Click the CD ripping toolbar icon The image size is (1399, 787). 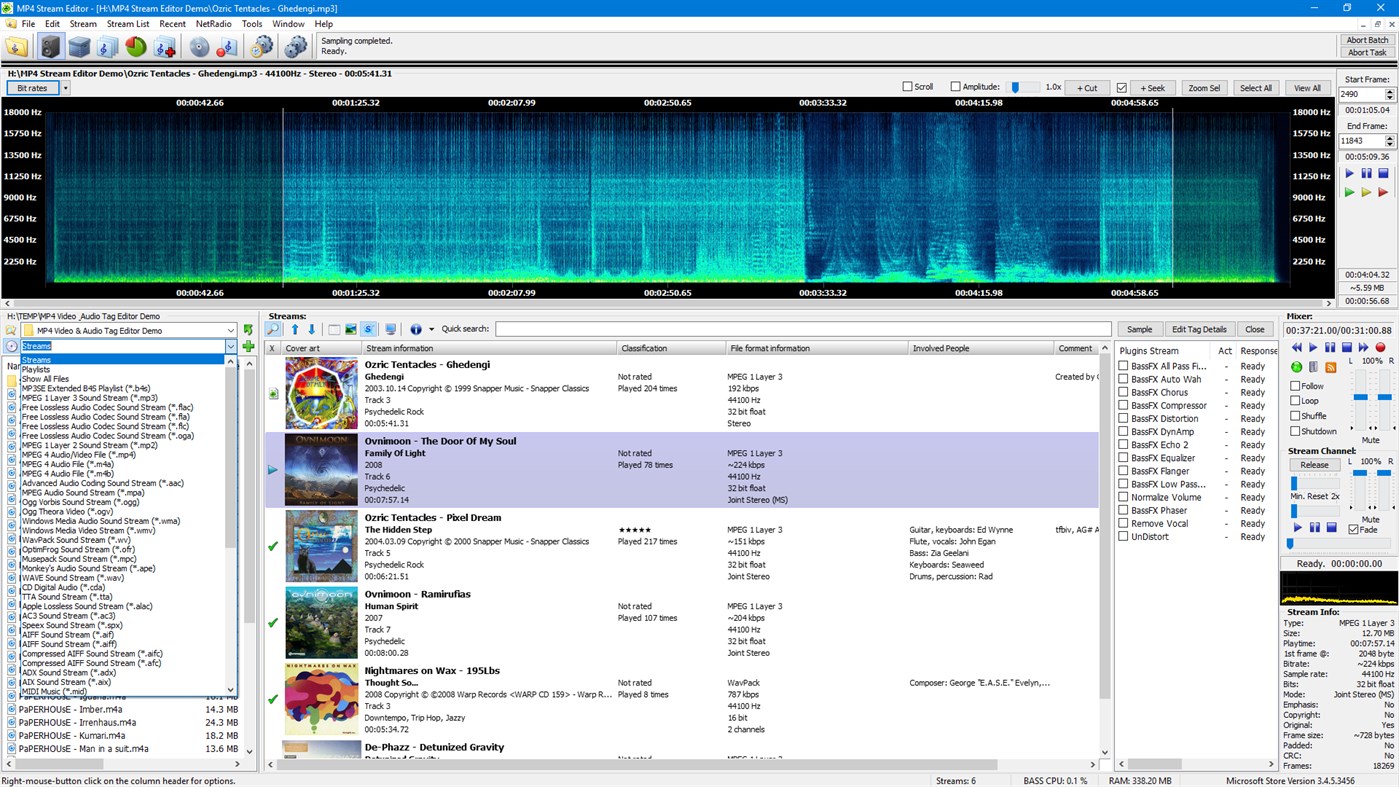tap(198, 45)
